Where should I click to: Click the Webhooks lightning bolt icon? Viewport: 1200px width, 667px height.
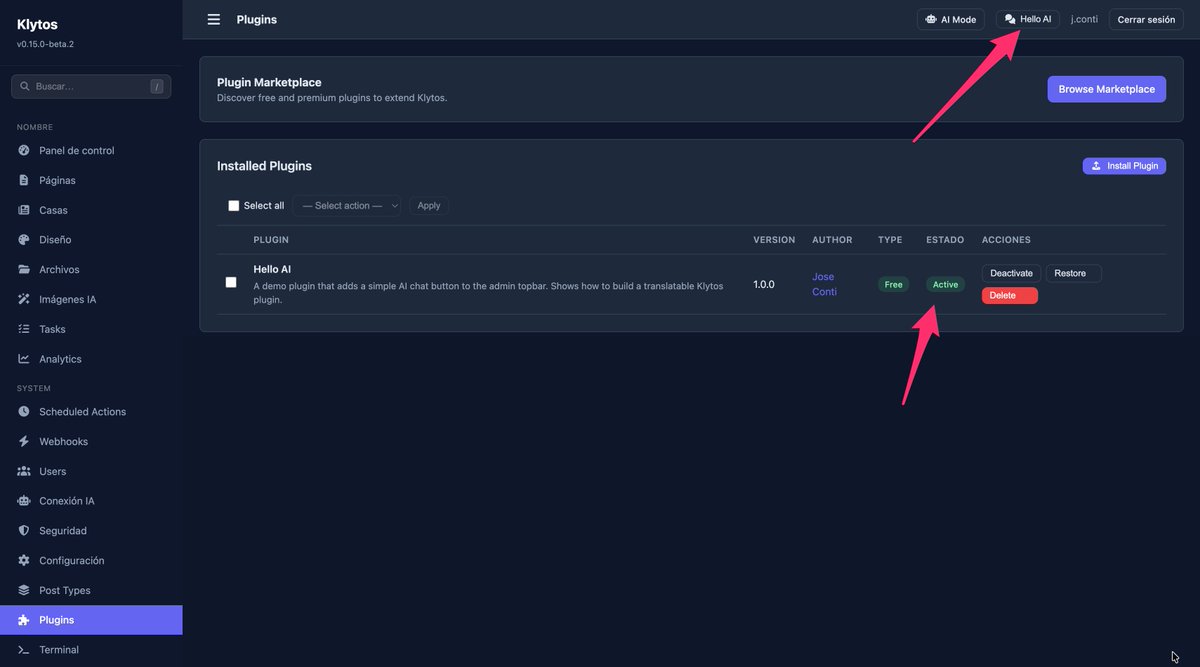click(x=24, y=441)
